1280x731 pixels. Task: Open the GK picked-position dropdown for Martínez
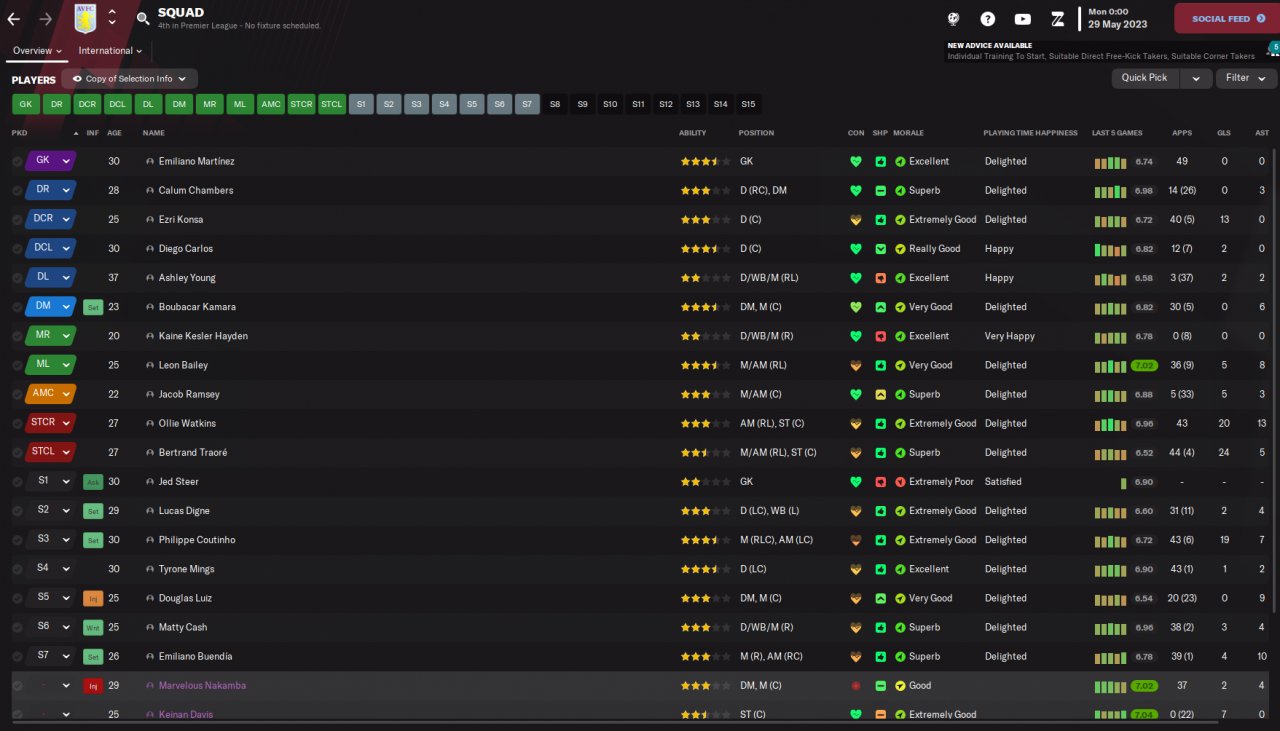tap(51, 161)
